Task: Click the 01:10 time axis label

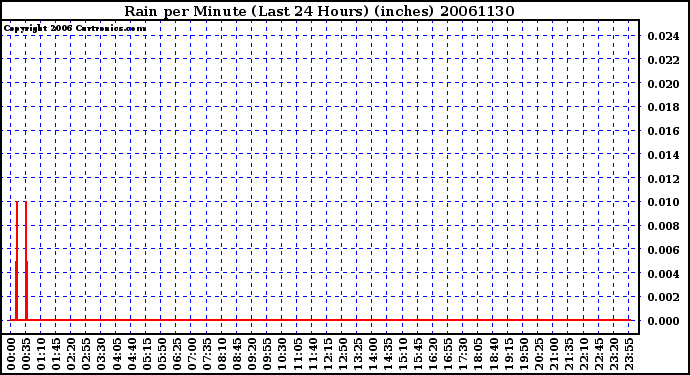Action: tap(41, 354)
